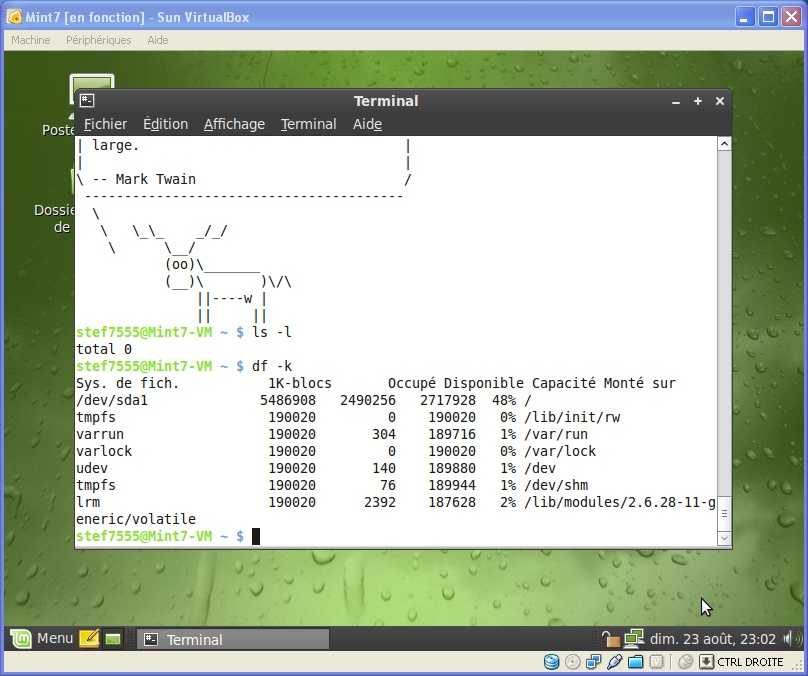Click the volume speaker icon in Mint panel
This screenshot has height=676, width=808.
(x=792, y=639)
